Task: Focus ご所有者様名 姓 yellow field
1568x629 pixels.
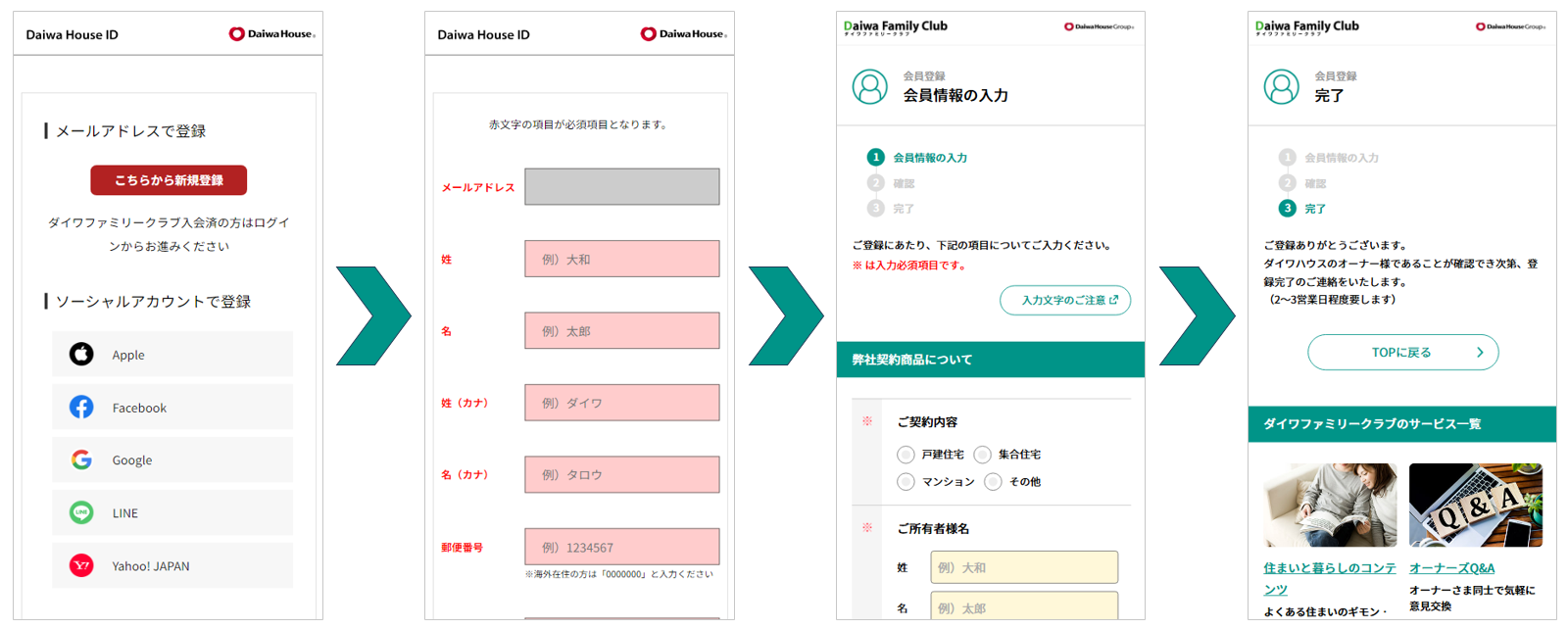Action: 1024,567
